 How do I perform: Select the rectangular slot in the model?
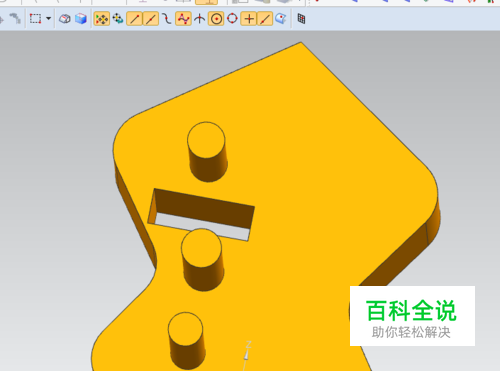[x=201, y=214]
